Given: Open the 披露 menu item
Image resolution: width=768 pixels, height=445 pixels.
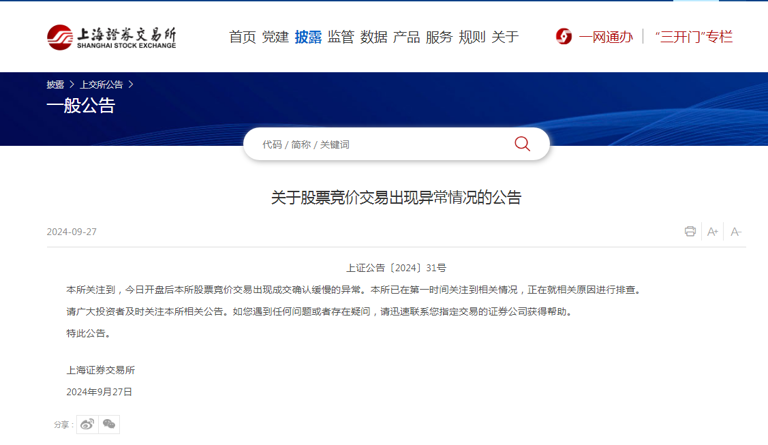Looking at the screenshot, I should [x=308, y=37].
